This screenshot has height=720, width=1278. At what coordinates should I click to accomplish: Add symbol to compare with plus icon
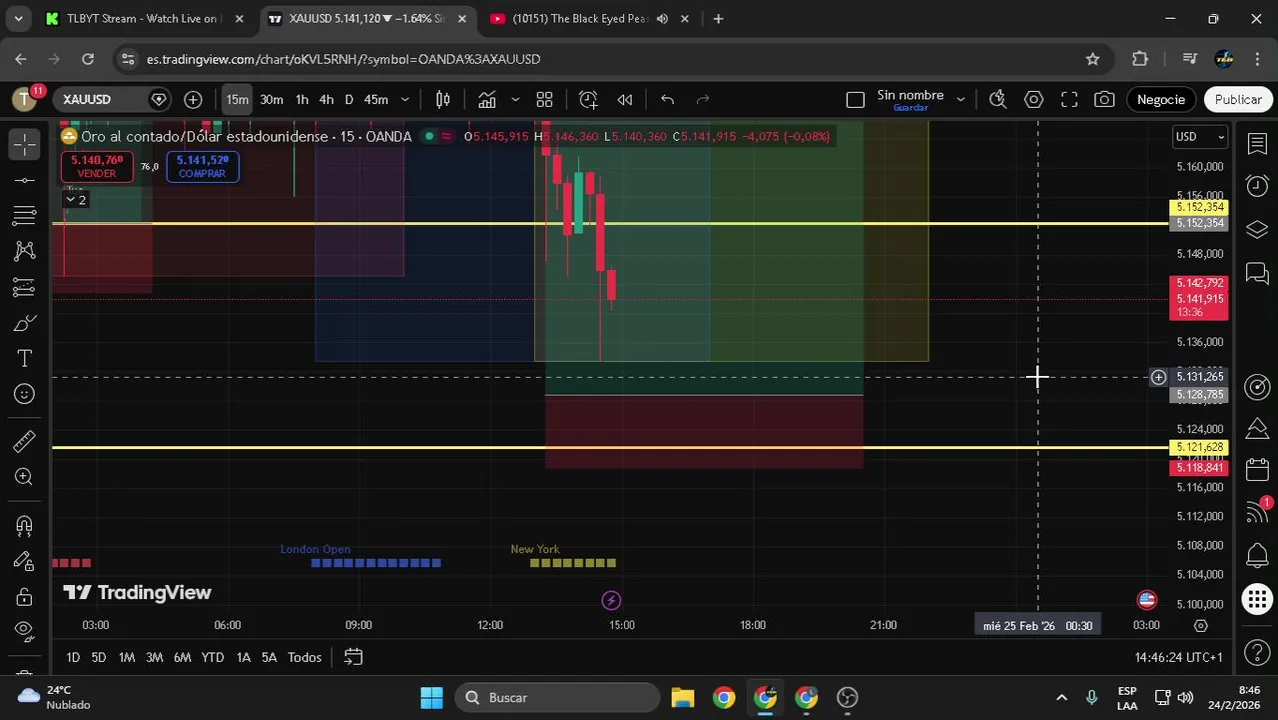tap(193, 99)
